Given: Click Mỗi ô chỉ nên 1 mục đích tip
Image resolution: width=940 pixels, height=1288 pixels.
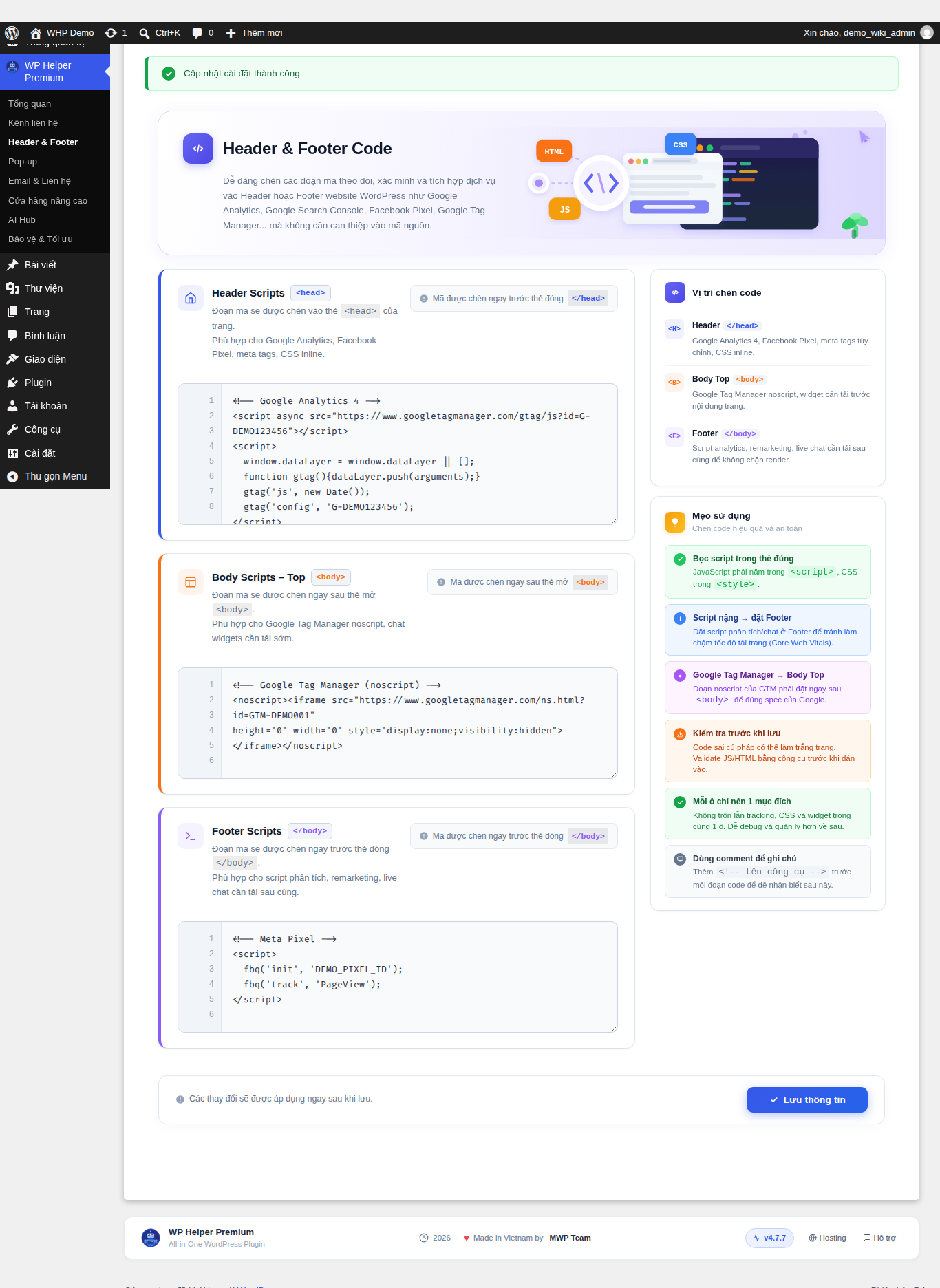Looking at the screenshot, I should point(768,814).
